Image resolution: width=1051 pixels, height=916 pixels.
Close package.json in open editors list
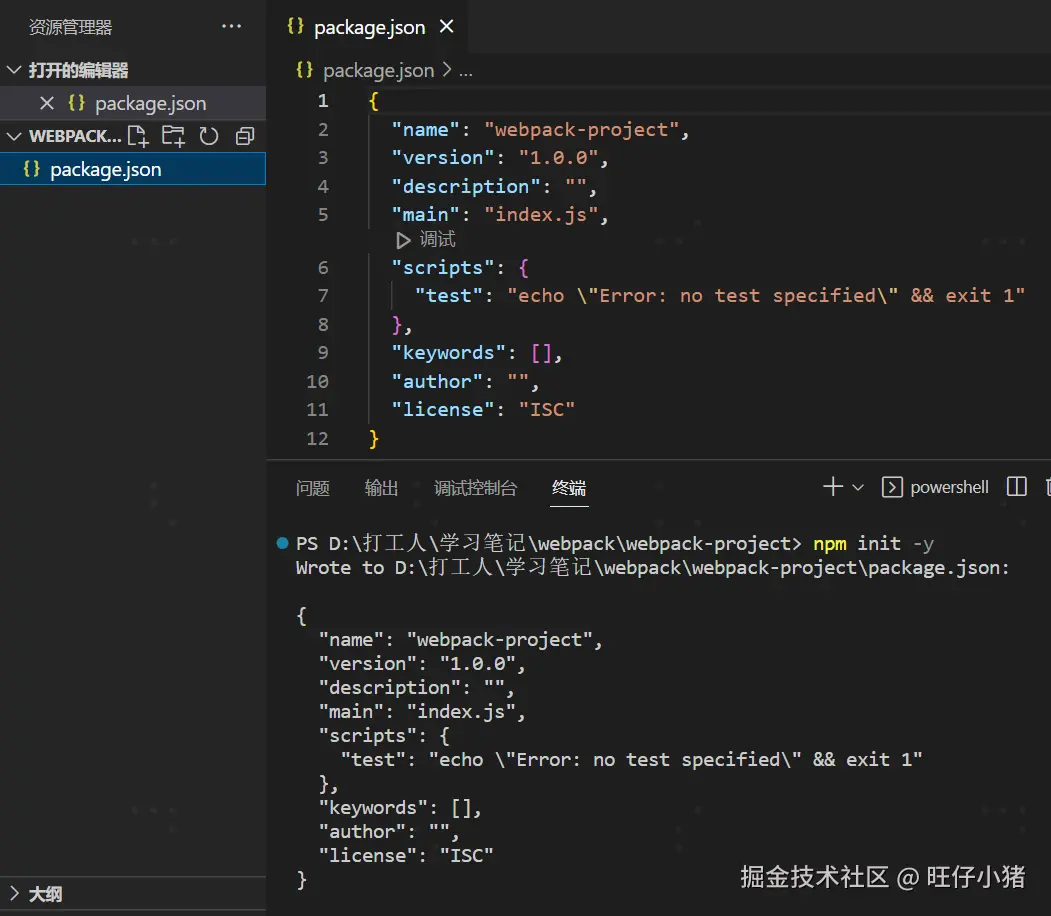[x=46, y=103]
